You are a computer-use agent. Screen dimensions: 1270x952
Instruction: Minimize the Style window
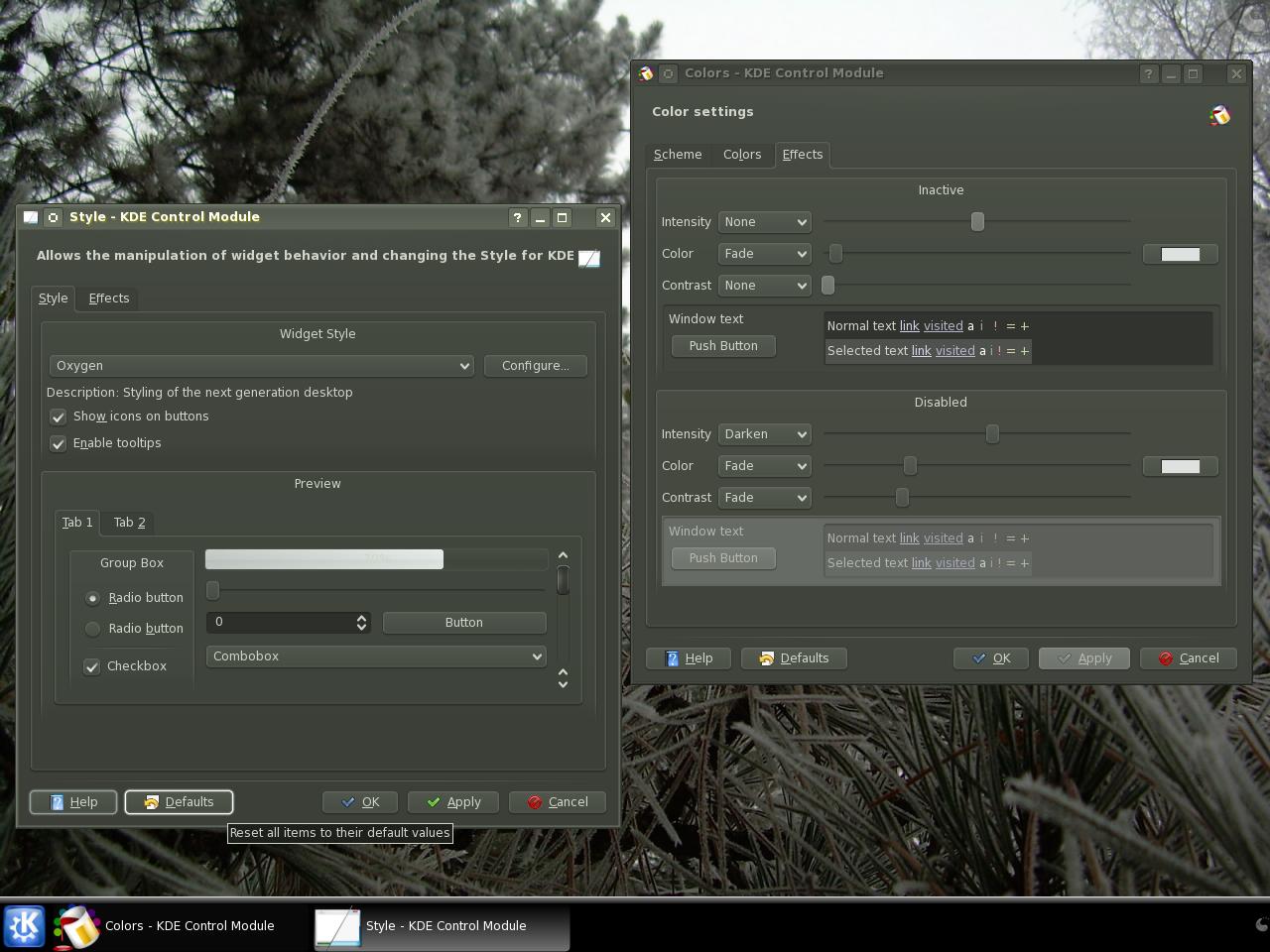[x=540, y=217]
